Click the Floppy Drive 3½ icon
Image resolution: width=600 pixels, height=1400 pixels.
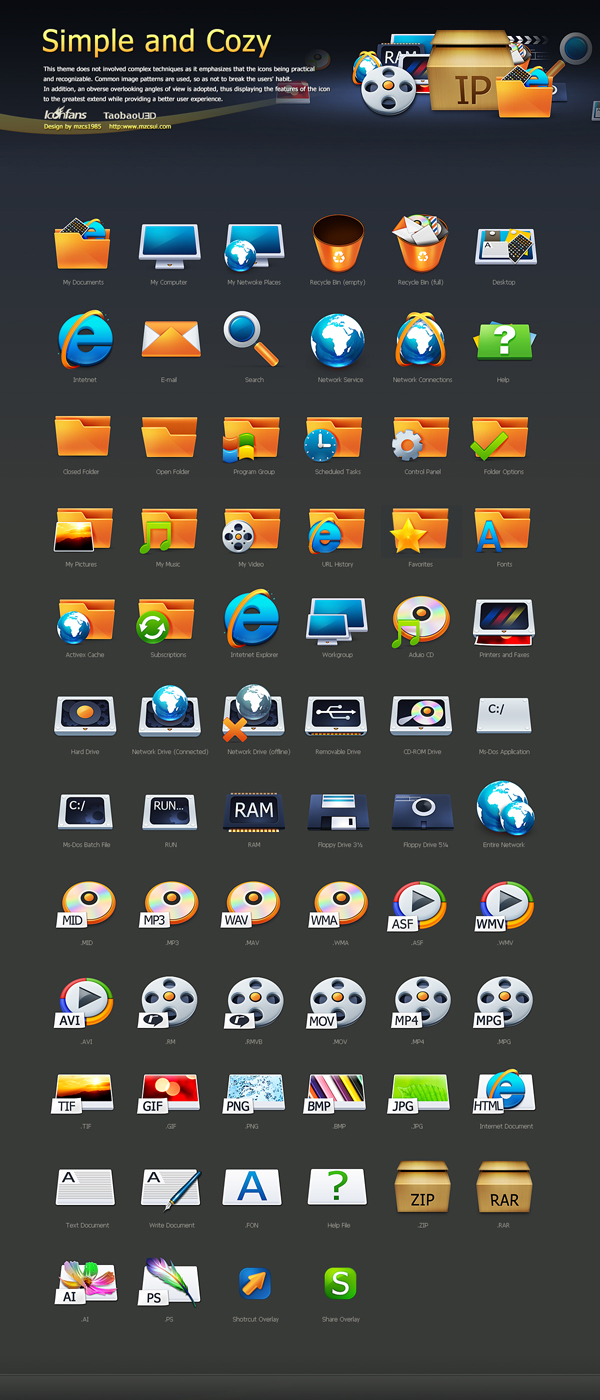338,812
